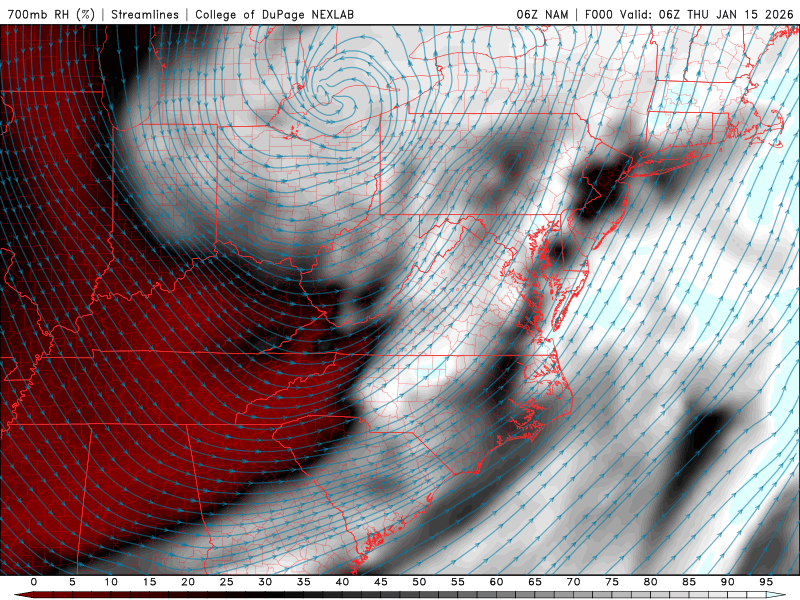
Task: Click the "85" value on color scale
Action: point(689,582)
